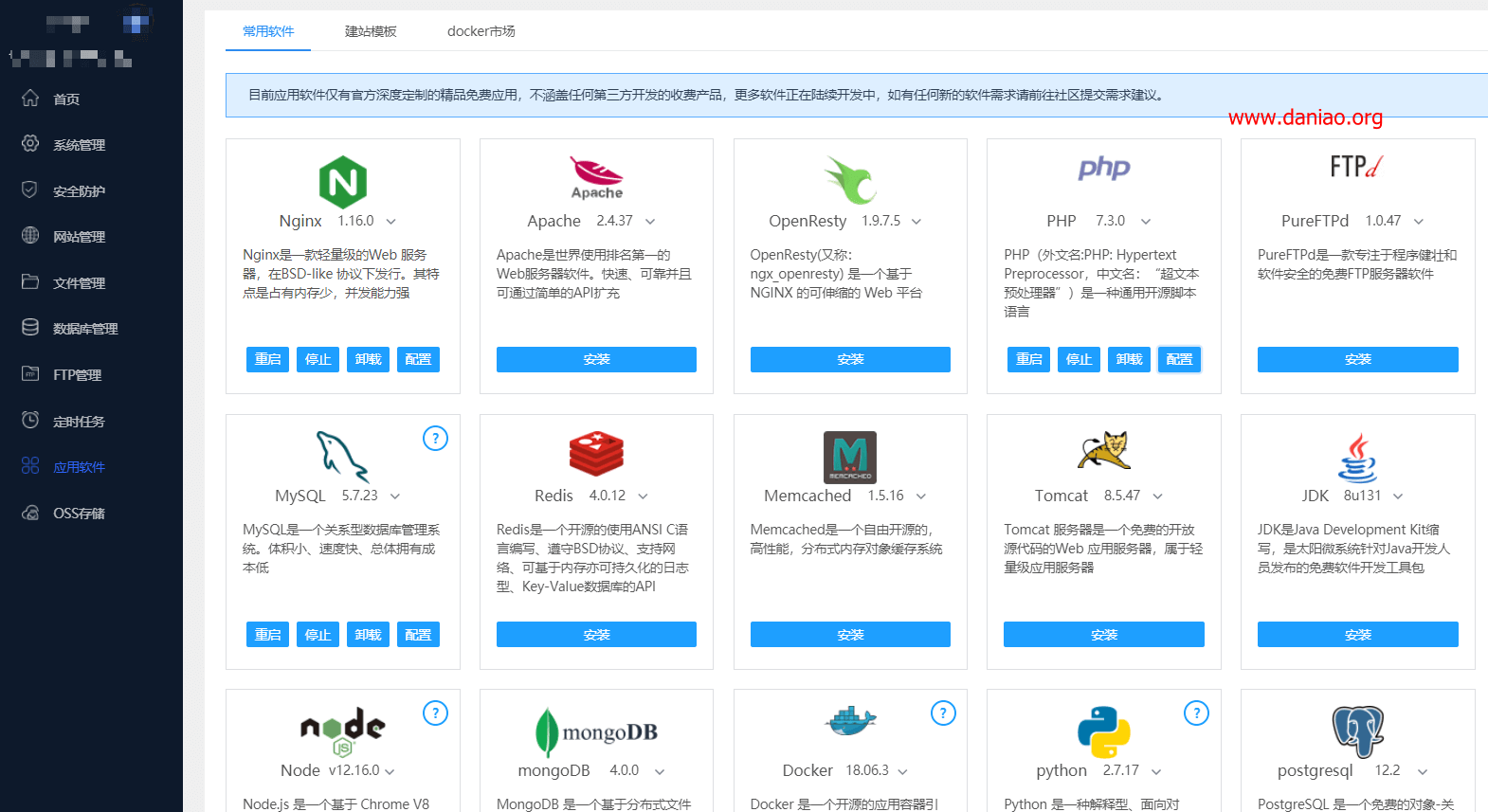Image resolution: width=1488 pixels, height=812 pixels.
Task: Click the JDK Java cup logo
Action: tap(1357, 458)
